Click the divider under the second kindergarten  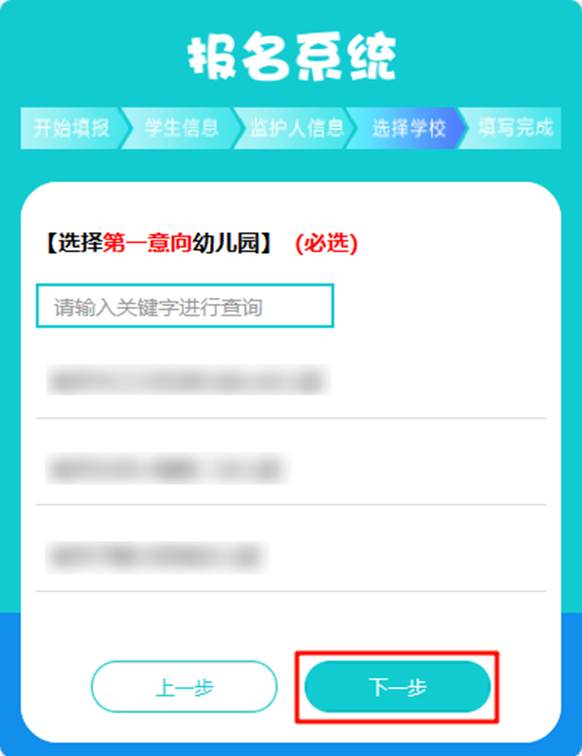(x=291, y=505)
